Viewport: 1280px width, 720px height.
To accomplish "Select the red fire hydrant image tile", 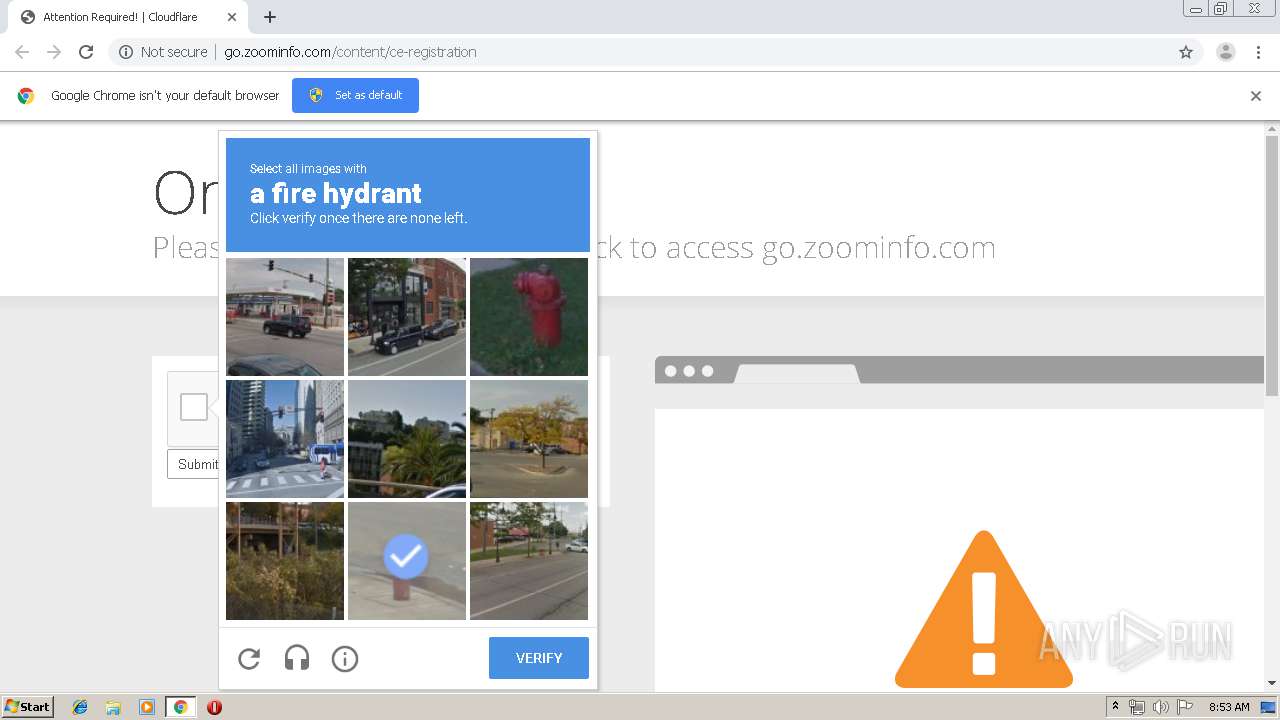I will tap(529, 317).
